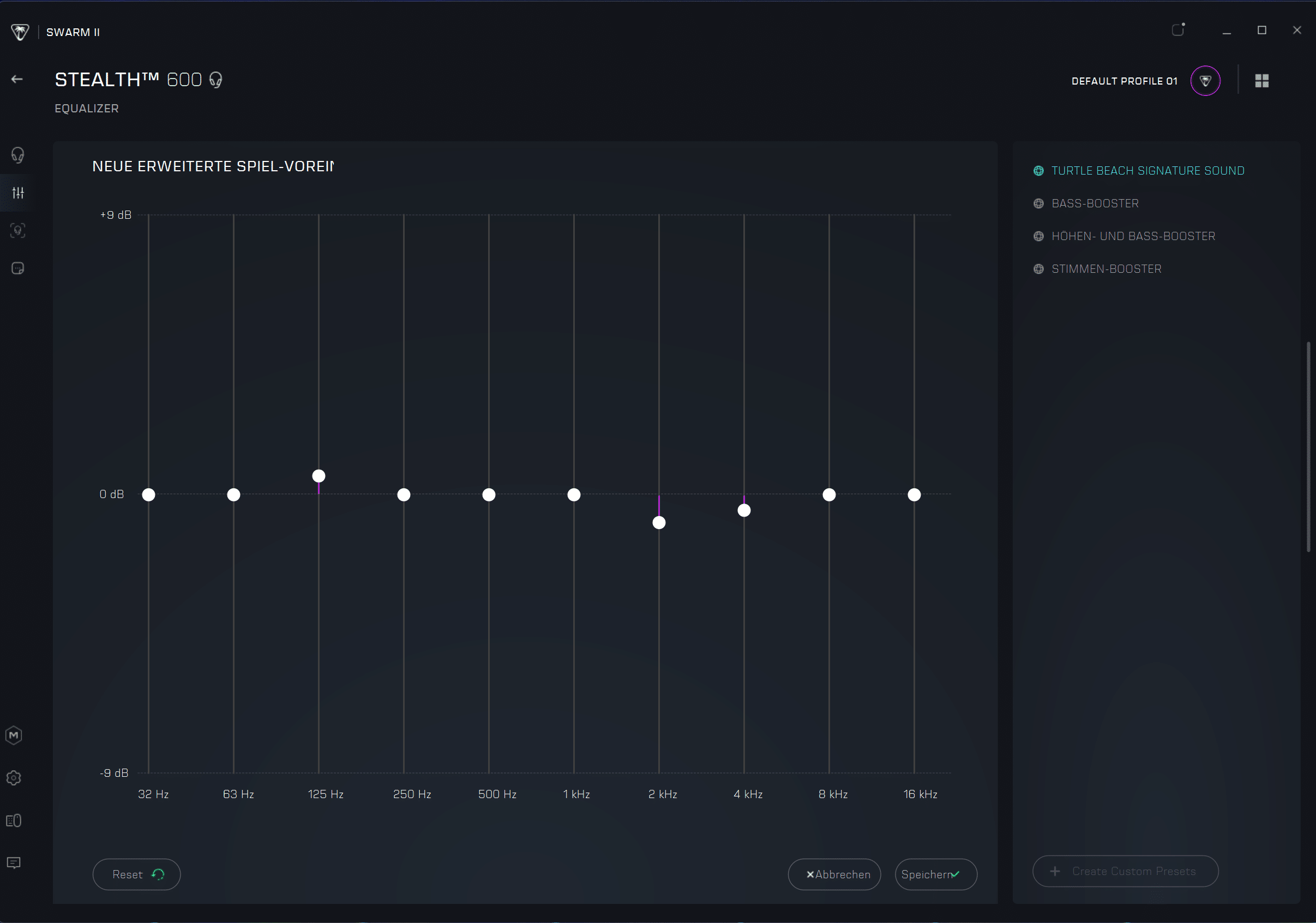The height and width of the screenshot is (923, 1316).
Task: Open the settings gear in the sidebar
Action: pyautogui.click(x=14, y=778)
